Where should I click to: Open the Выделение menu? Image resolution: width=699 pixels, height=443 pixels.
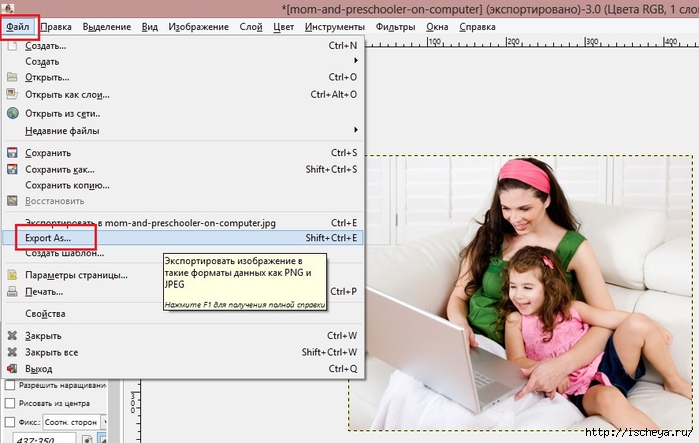pyautogui.click(x=107, y=27)
